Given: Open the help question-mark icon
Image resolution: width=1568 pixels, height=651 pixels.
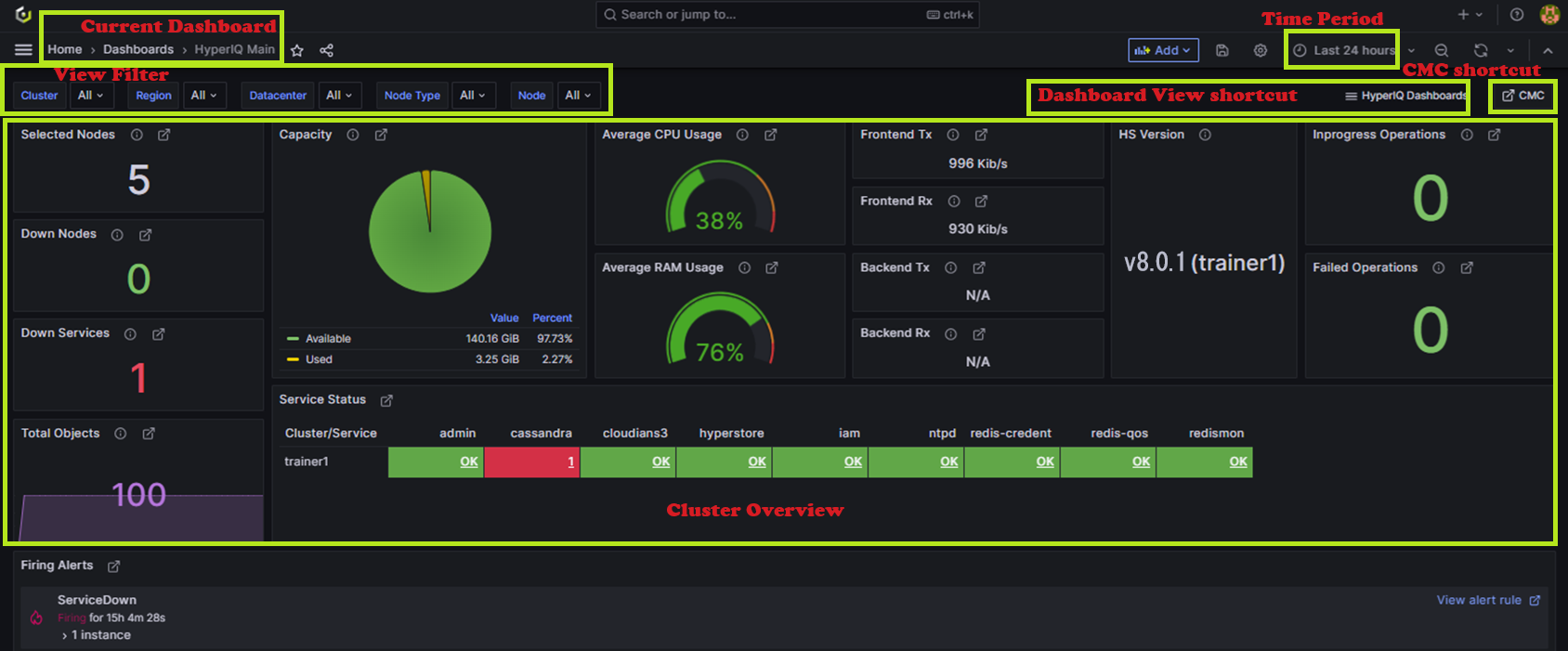Looking at the screenshot, I should tap(1517, 15).
